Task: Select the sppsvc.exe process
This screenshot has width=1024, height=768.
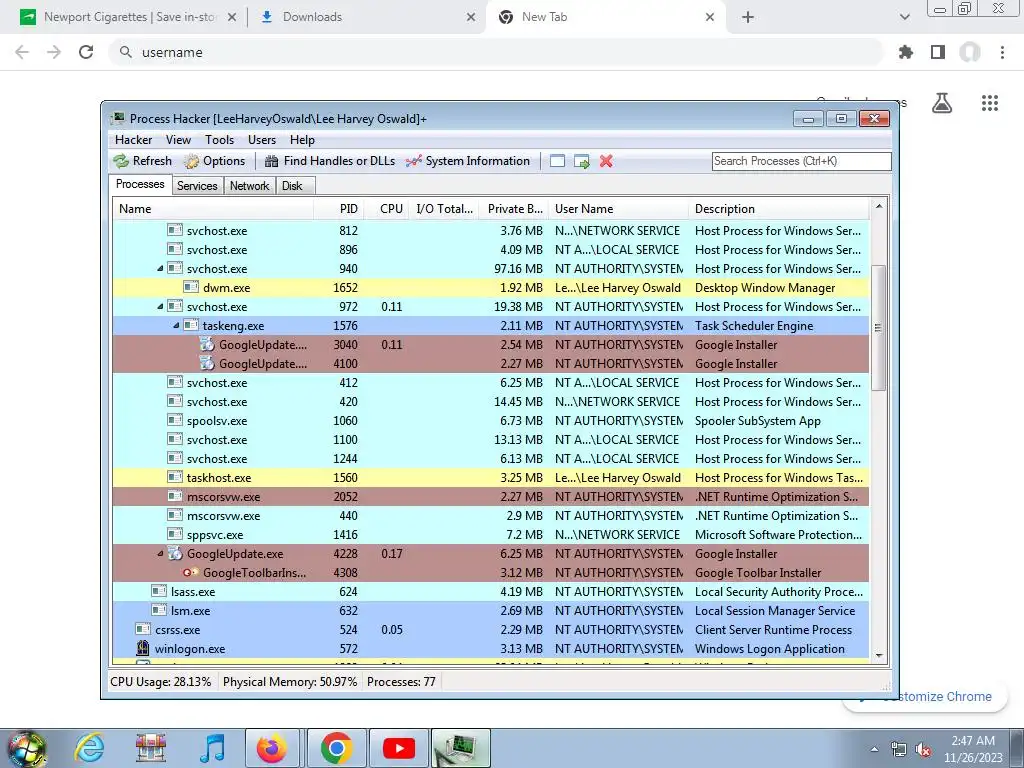Action: 491,534
